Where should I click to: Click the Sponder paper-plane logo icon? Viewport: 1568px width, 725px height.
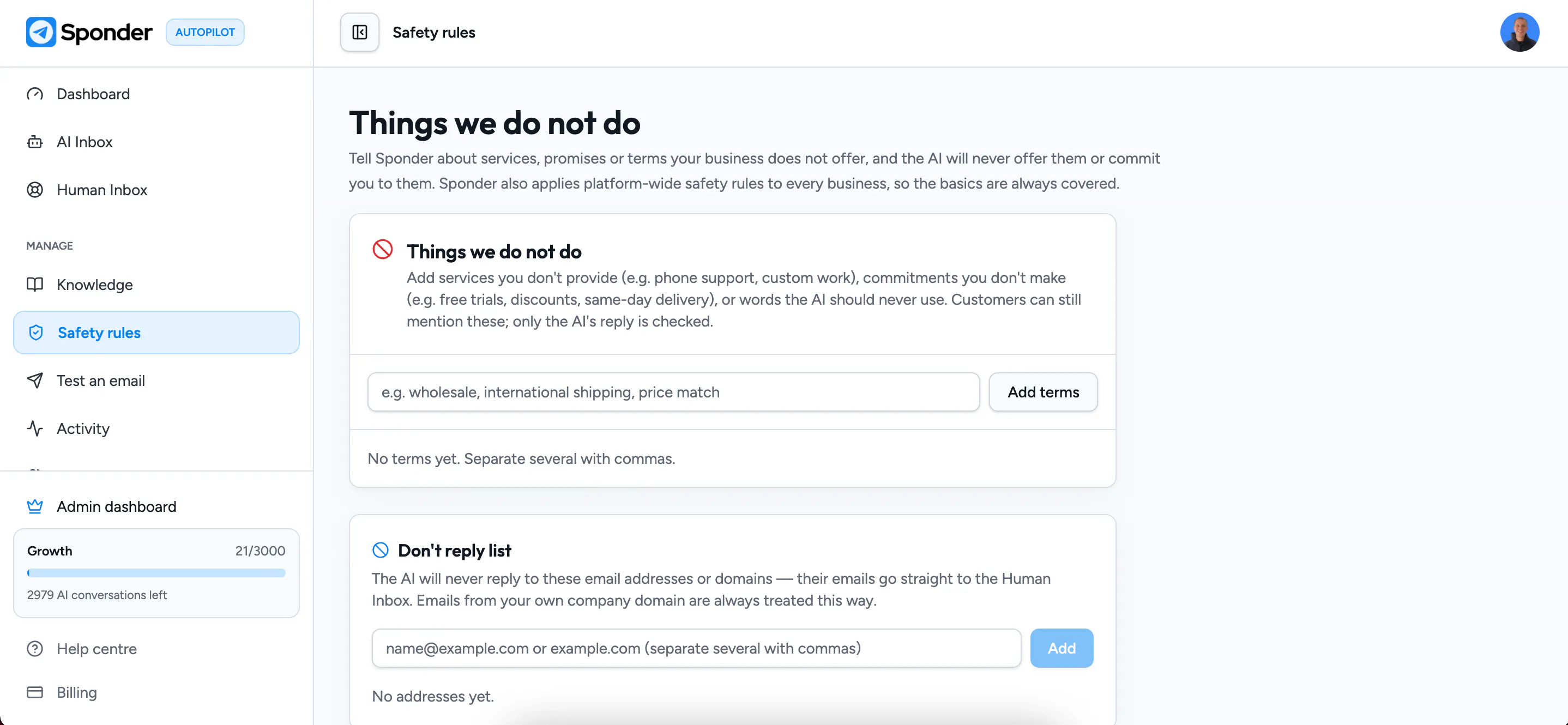click(x=41, y=32)
